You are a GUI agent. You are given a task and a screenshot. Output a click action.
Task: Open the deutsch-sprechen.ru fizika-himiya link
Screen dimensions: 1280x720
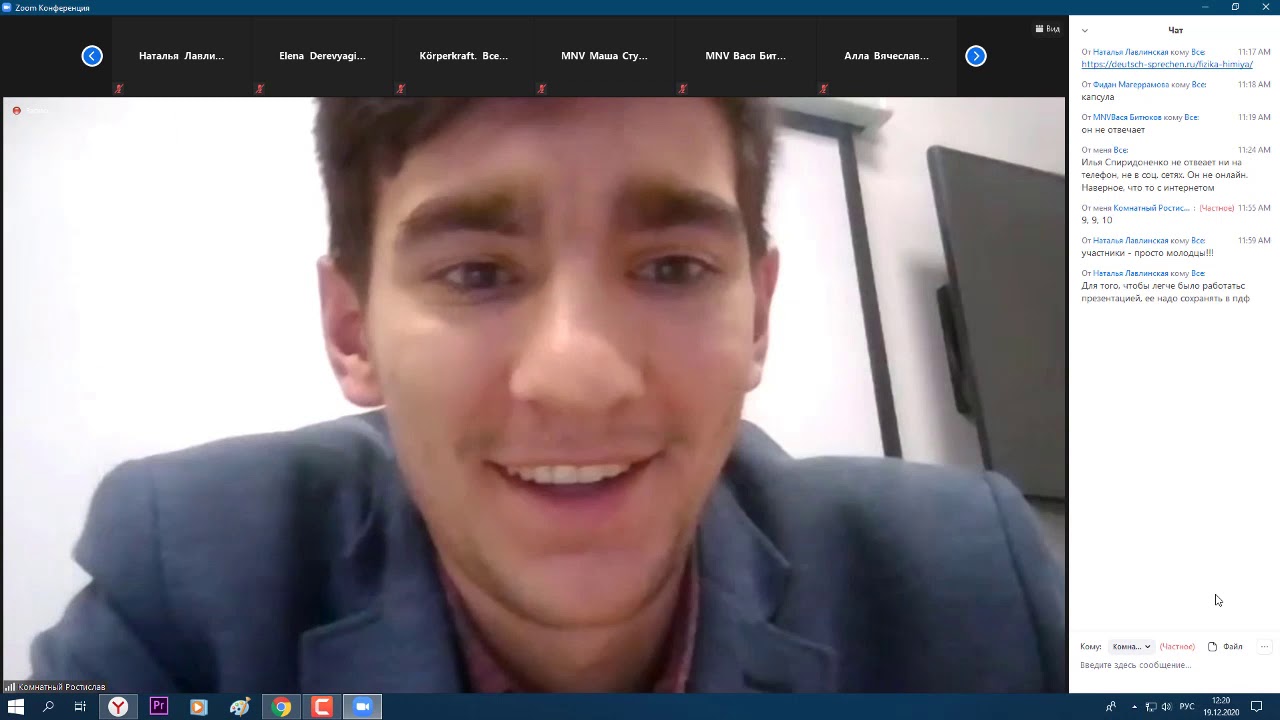click(x=1166, y=64)
